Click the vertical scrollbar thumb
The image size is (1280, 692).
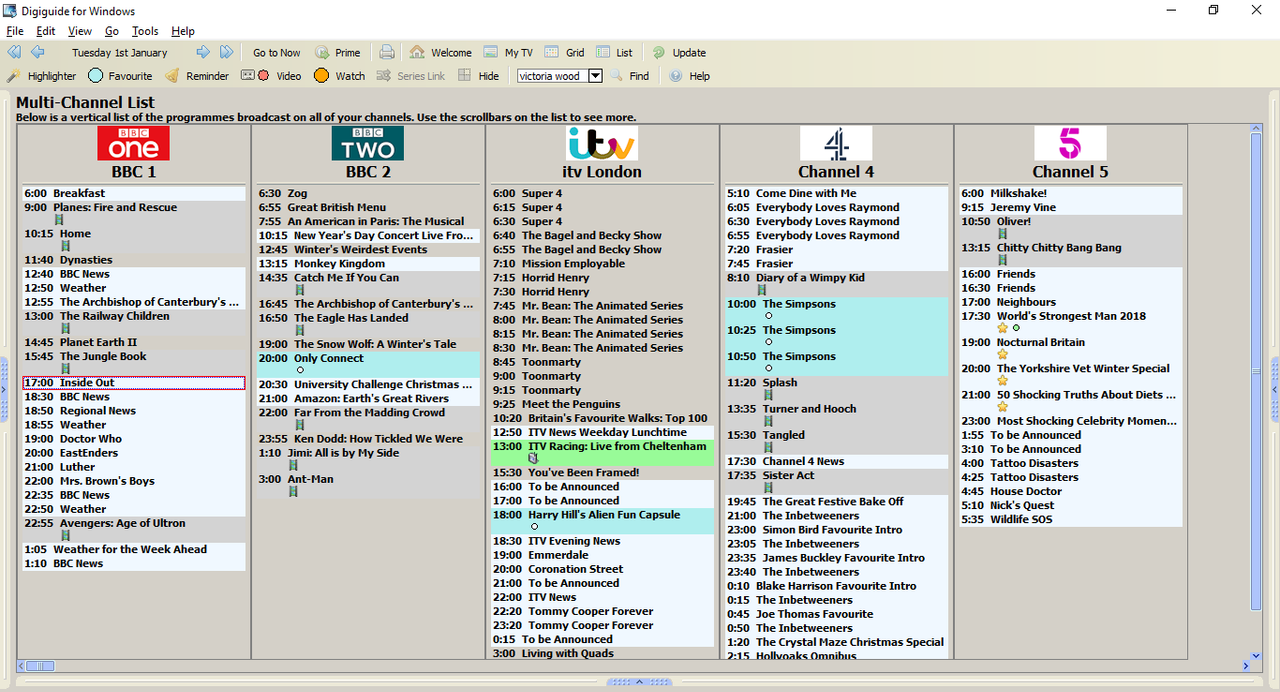1256,372
